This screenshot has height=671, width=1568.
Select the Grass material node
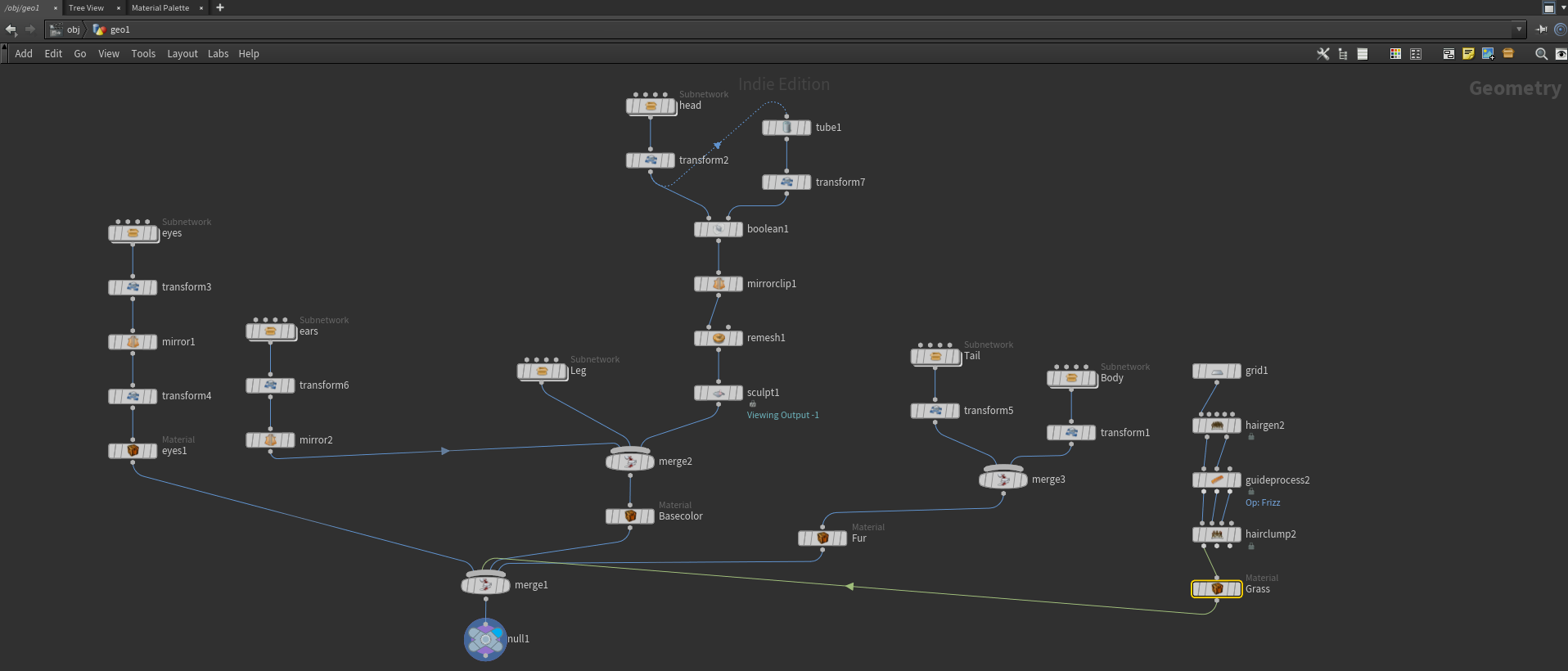click(x=1217, y=589)
